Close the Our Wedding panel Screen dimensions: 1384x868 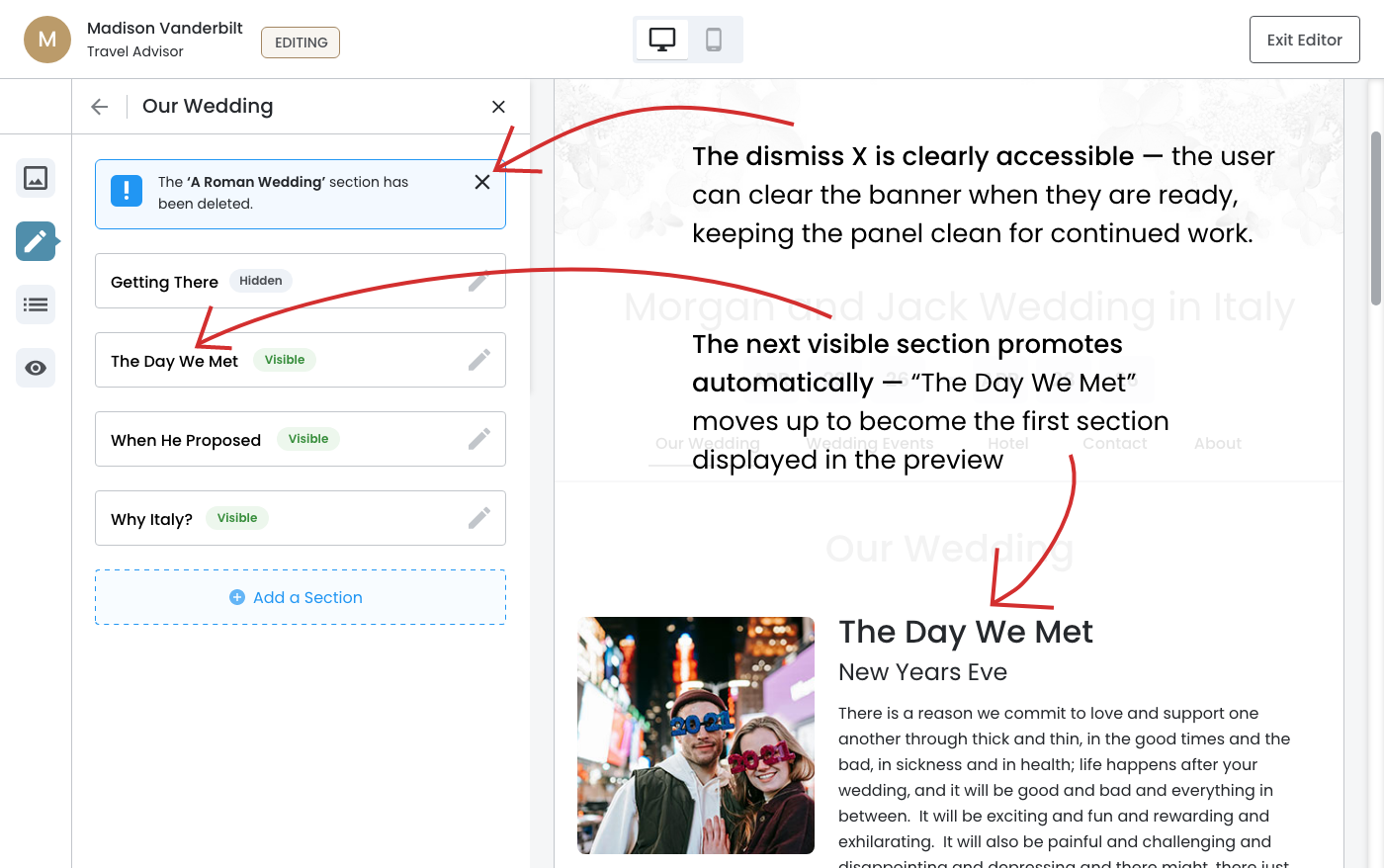pos(498,107)
